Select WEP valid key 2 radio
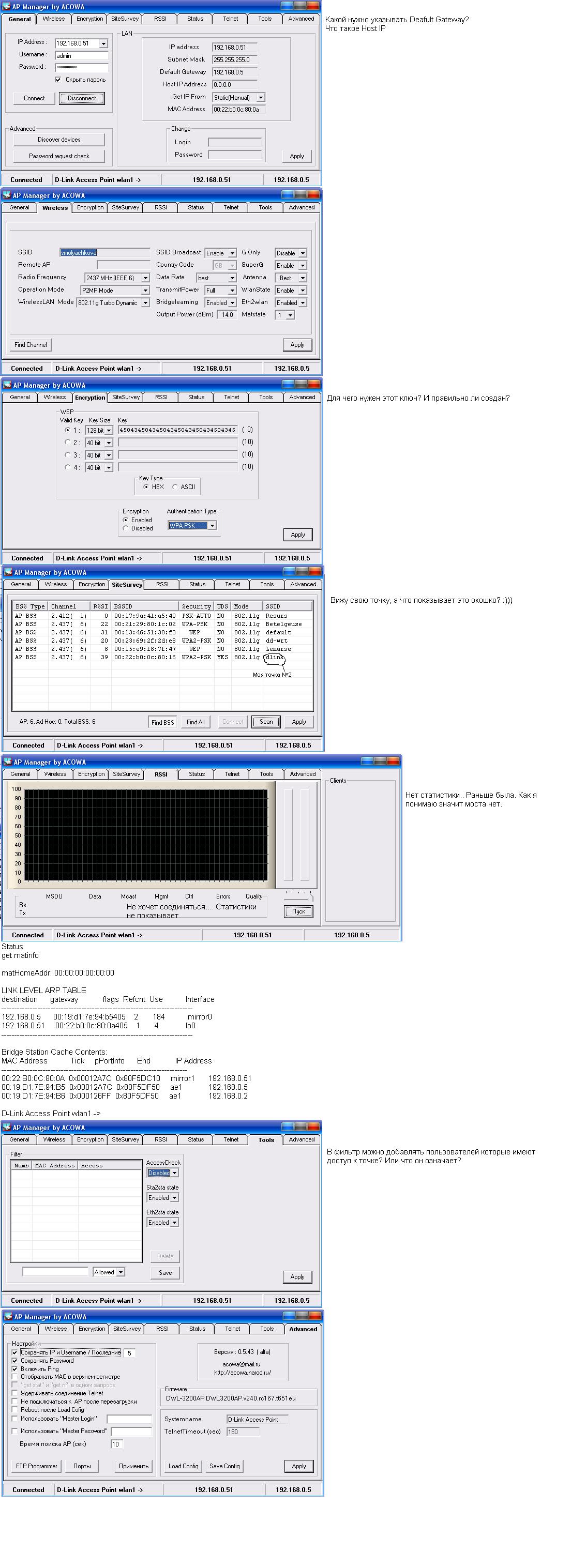The width and height of the screenshot is (571, 1568). point(68,443)
